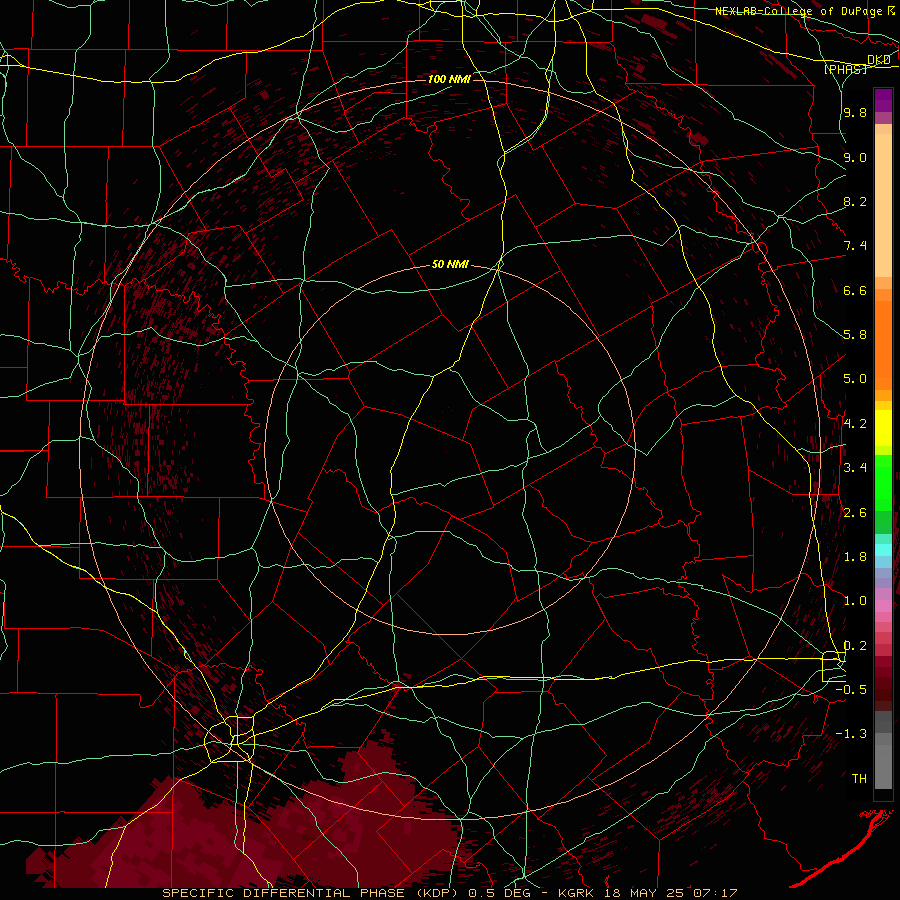Image resolution: width=900 pixels, height=900 pixels.
Task: Click the 6.6 value on color scale
Action: (855, 290)
